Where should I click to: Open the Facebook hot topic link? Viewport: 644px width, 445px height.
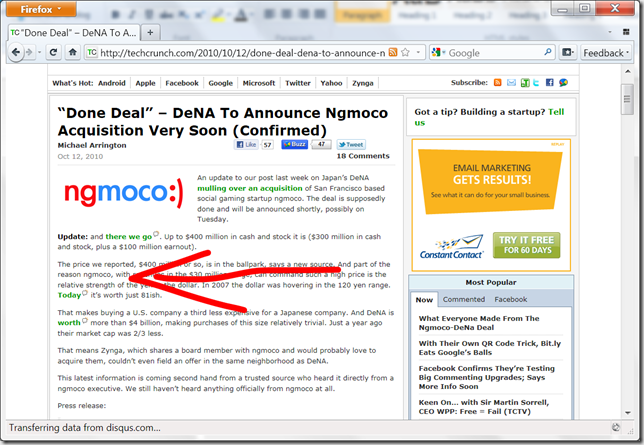pyautogui.click(x=182, y=83)
